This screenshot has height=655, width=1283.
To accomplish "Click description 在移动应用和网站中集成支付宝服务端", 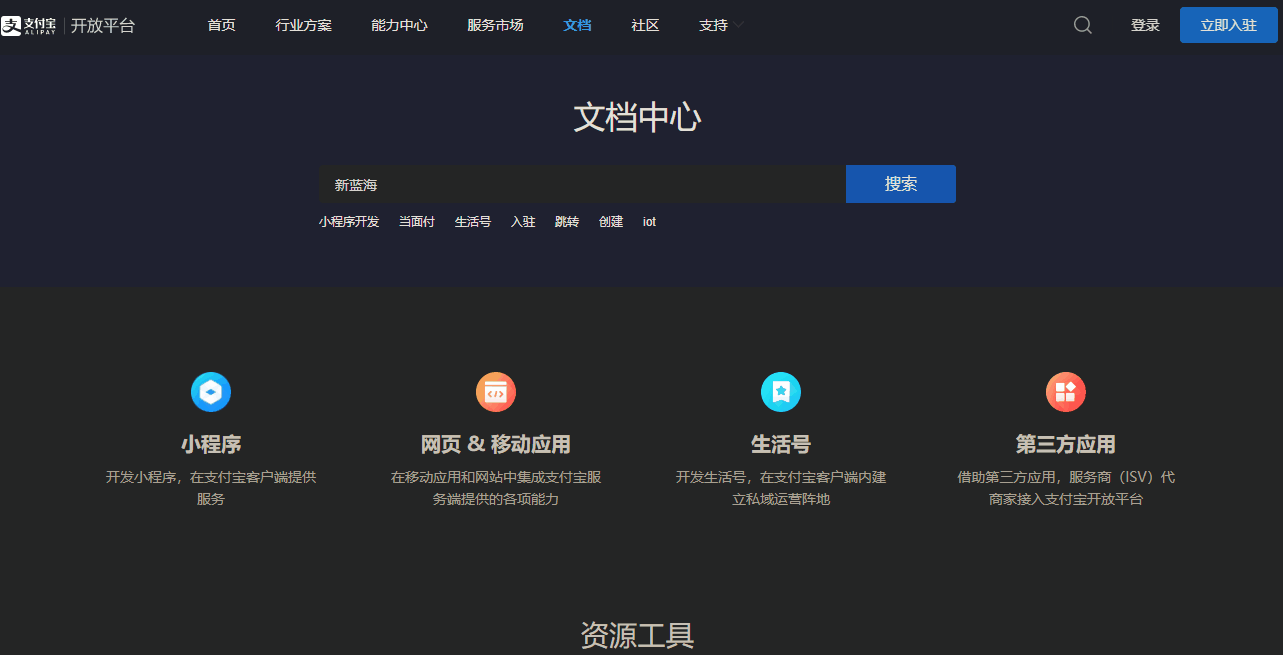I will click(496, 488).
